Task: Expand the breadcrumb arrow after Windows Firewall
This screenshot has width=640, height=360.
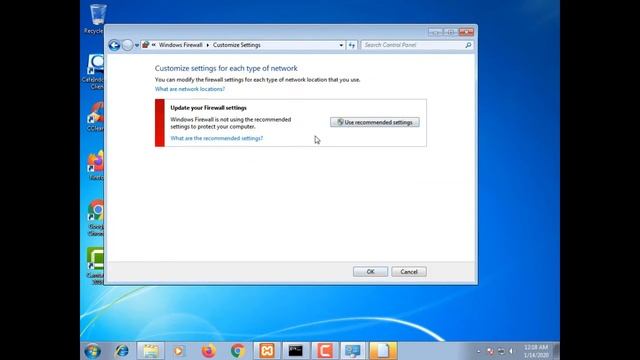Action: coord(207,45)
